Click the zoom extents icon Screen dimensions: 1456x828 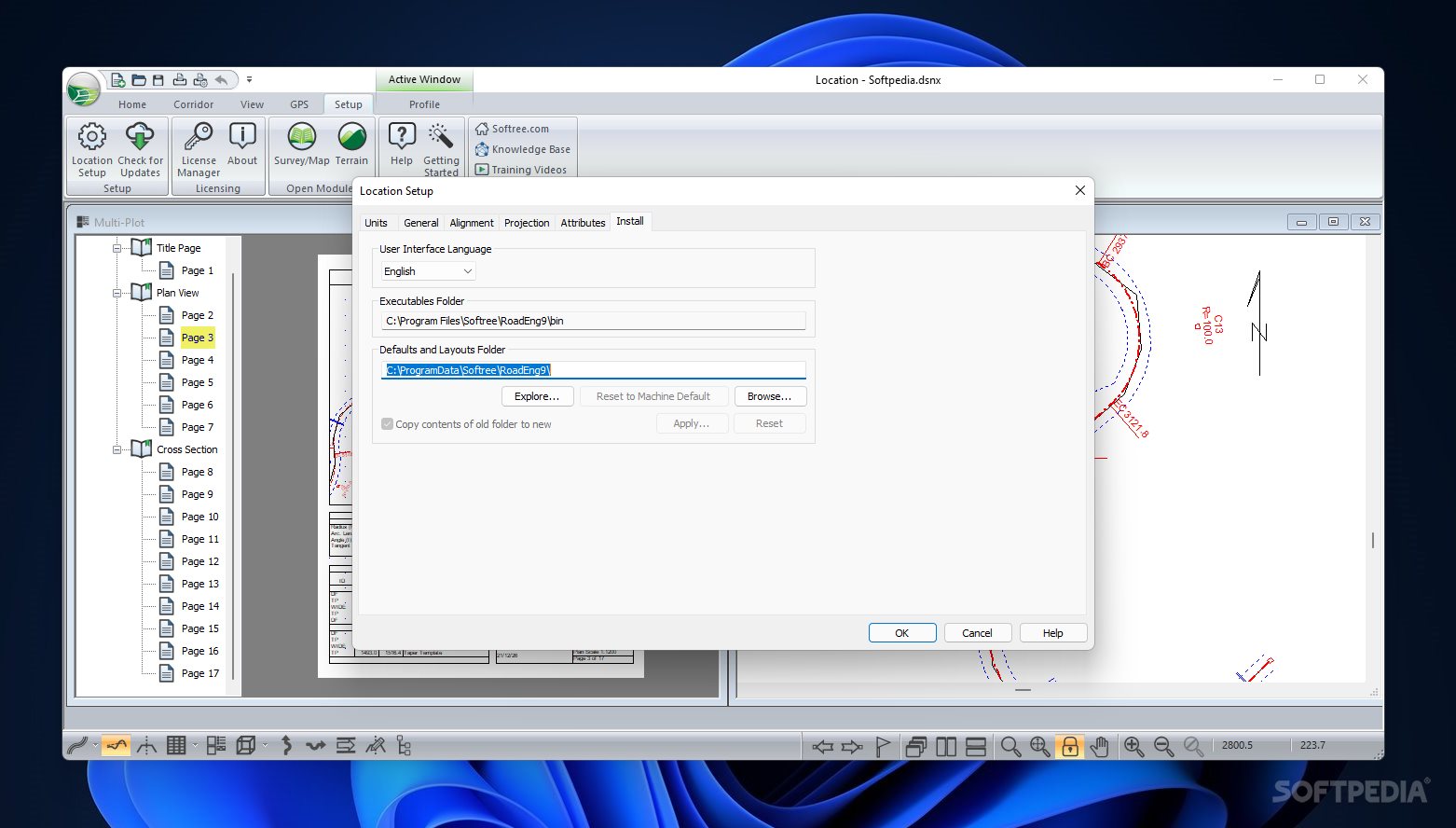pyautogui.click(x=1040, y=746)
